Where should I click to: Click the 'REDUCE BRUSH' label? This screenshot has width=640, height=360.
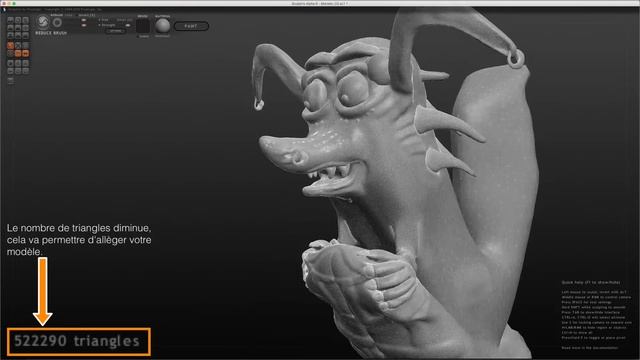click(51, 33)
